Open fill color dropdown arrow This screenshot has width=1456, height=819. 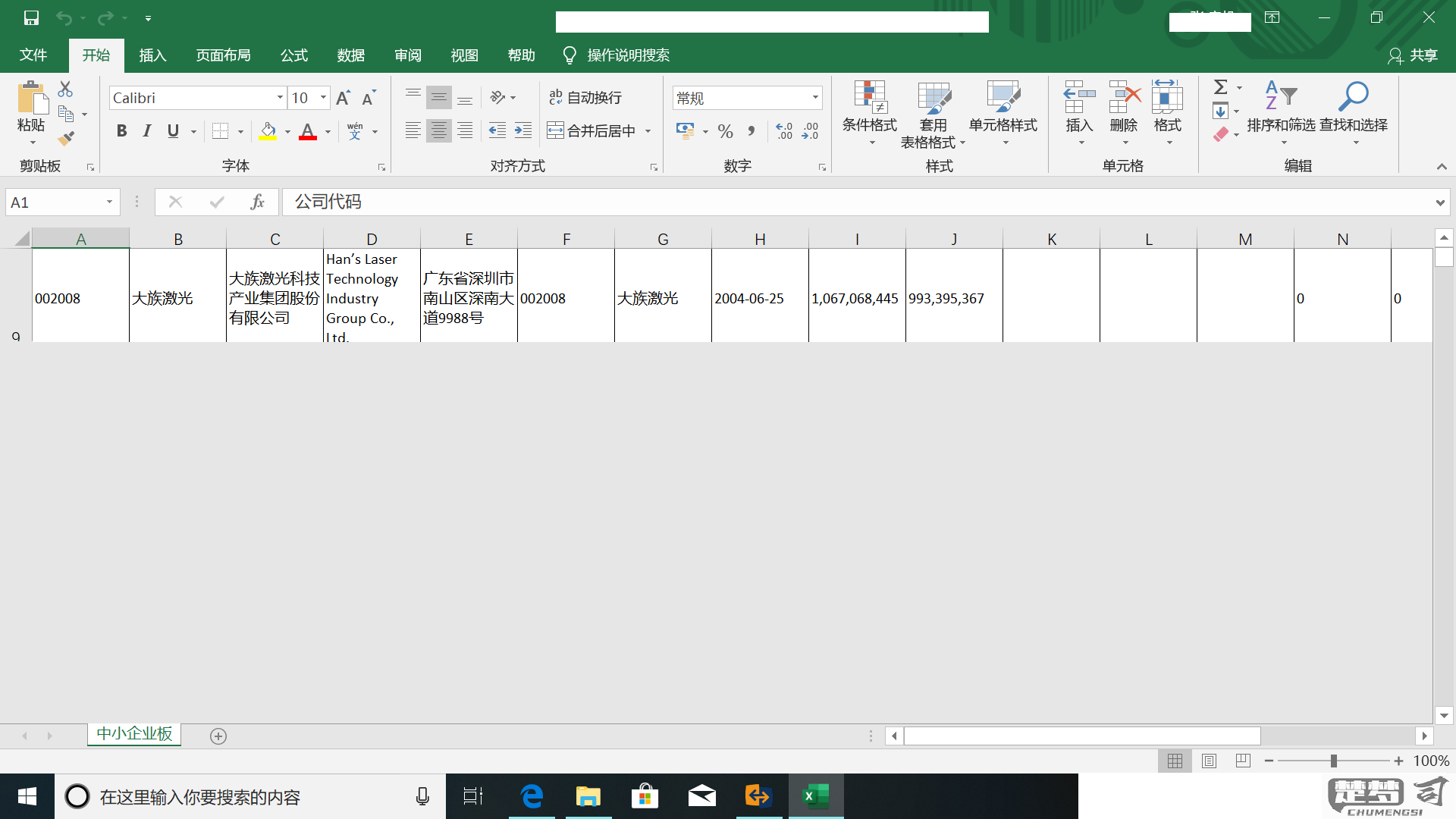tap(287, 132)
